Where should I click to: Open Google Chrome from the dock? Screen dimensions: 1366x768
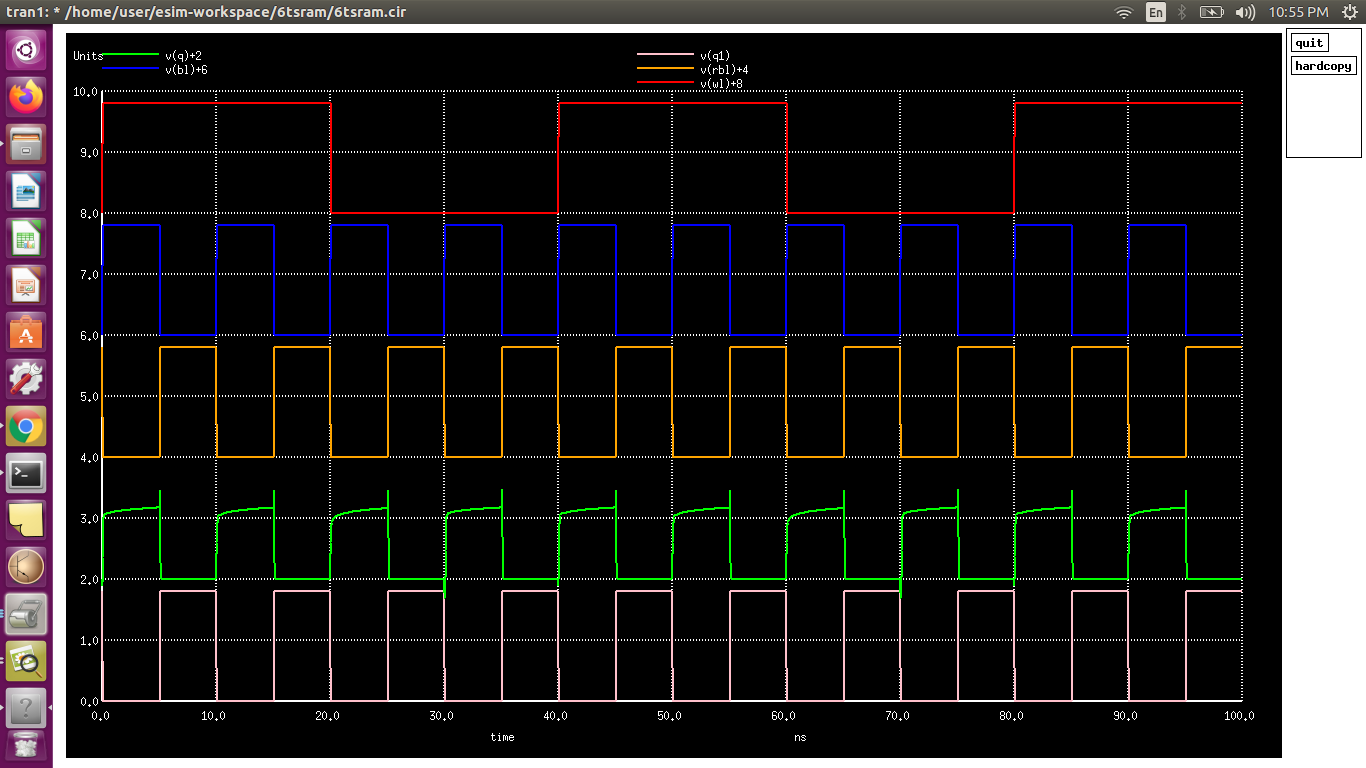25,425
